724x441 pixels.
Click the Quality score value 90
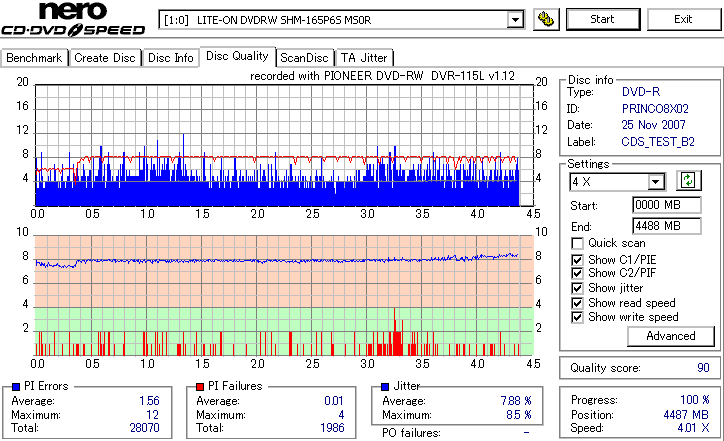coord(703,368)
